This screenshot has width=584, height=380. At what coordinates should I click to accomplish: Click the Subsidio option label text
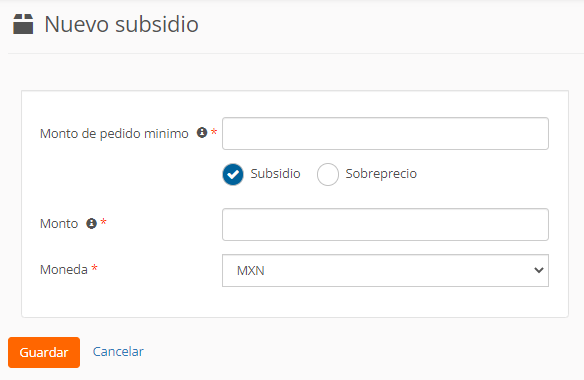point(275,174)
